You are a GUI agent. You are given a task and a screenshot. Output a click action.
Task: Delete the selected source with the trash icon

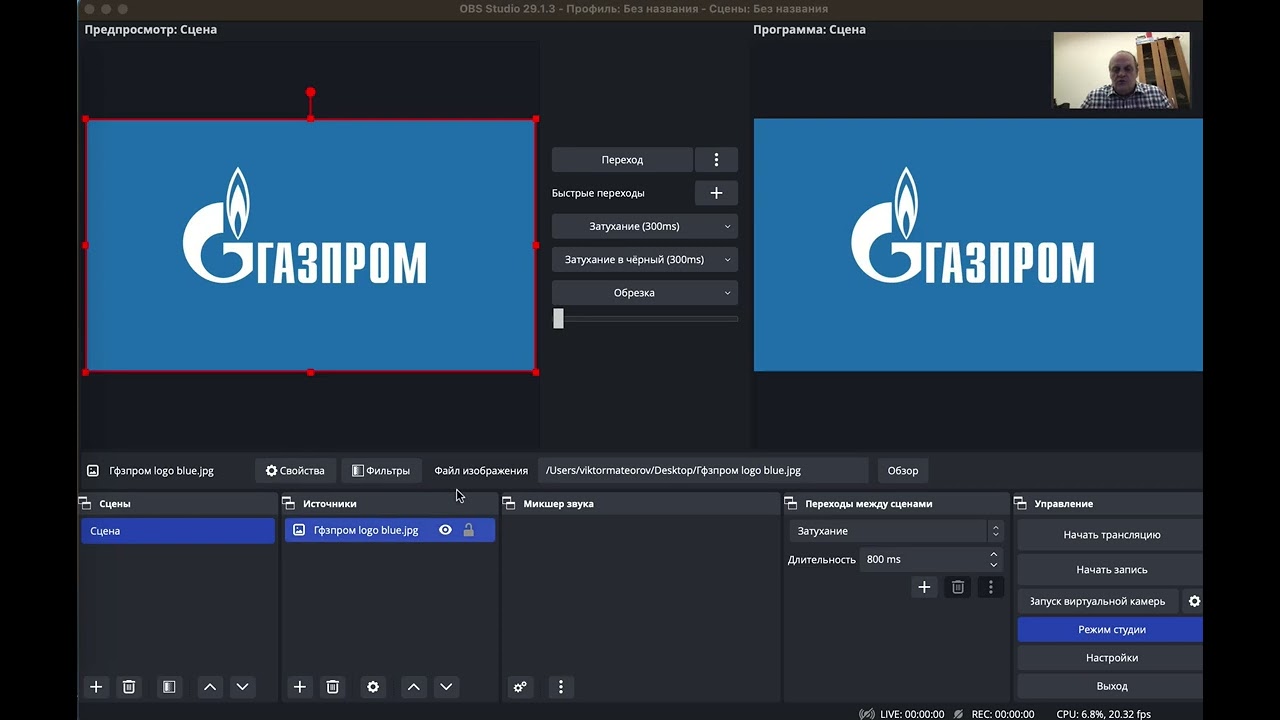click(x=333, y=687)
